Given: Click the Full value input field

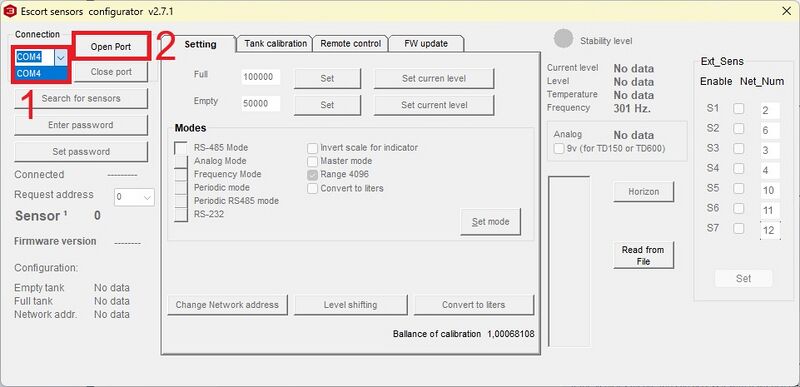Looking at the screenshot, I should (261, 78).
